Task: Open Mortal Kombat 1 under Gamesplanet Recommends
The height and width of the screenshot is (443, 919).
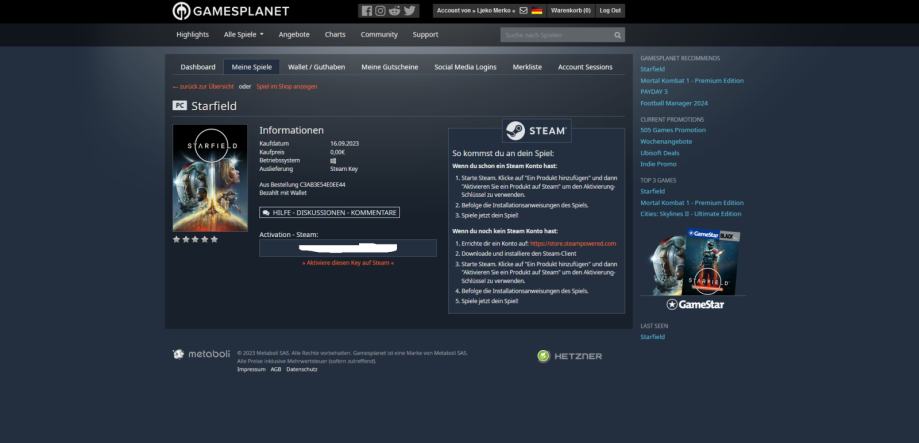Action: [692, 81]
